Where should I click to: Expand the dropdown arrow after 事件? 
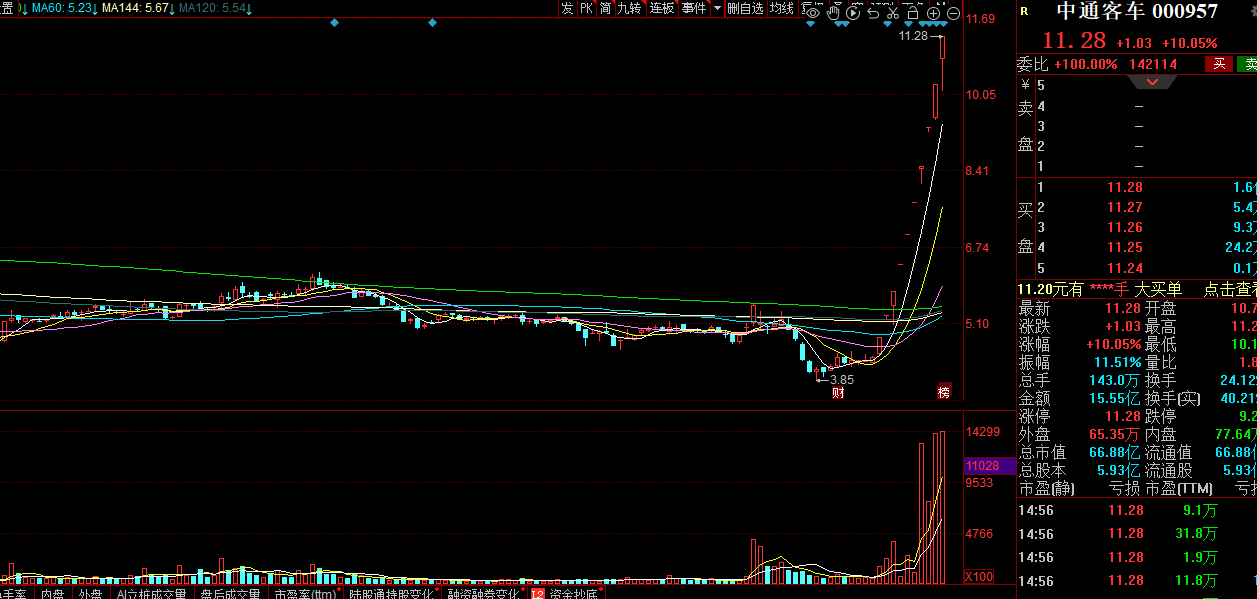coord(717,8)
